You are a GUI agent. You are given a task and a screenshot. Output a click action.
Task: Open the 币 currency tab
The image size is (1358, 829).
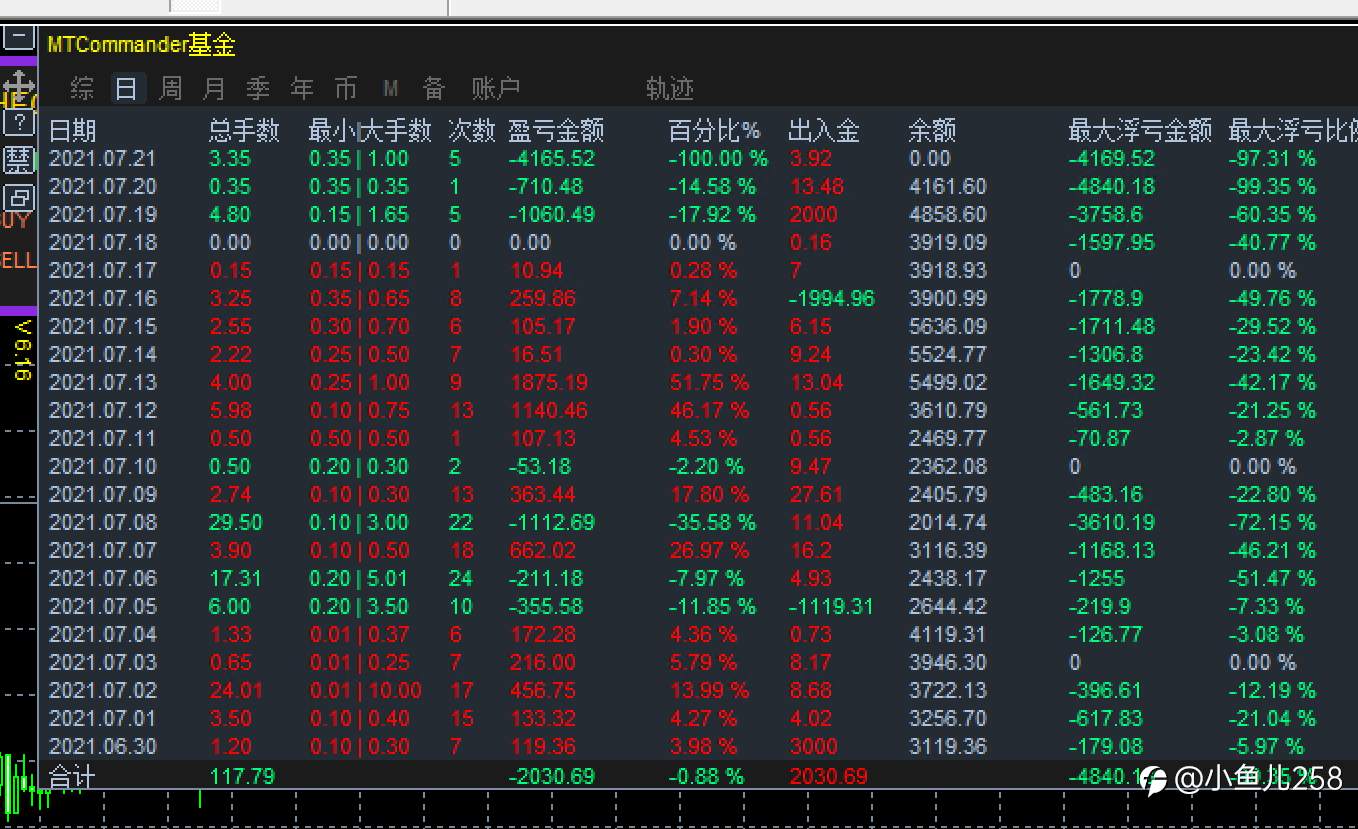(346, 89)
